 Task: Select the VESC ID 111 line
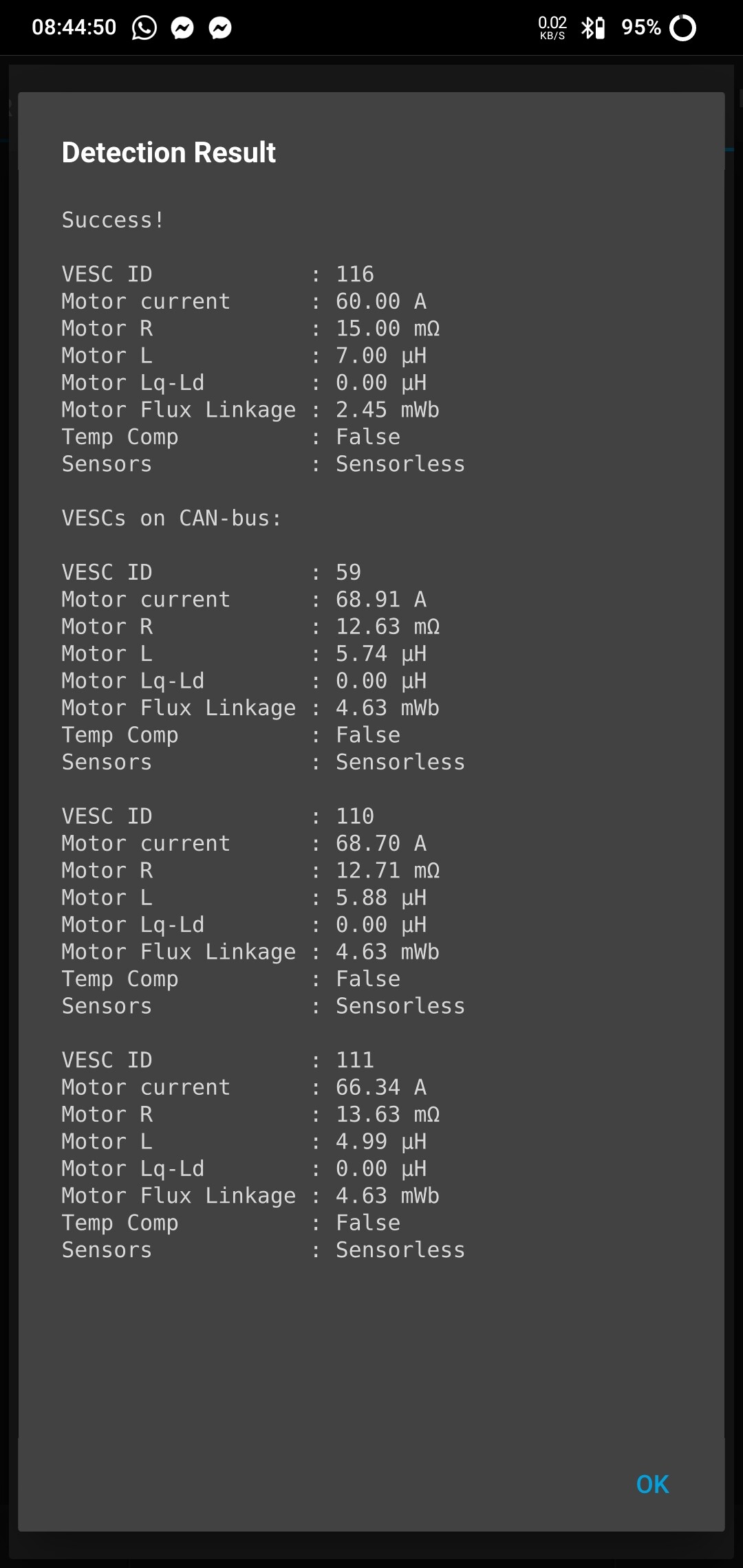click(x=217, y=1060)
